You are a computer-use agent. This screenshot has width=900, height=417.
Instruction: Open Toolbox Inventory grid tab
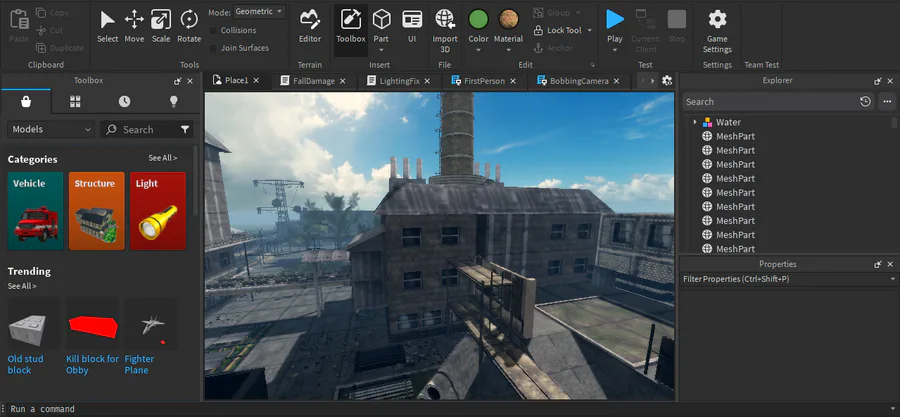(x=75, y=102)
